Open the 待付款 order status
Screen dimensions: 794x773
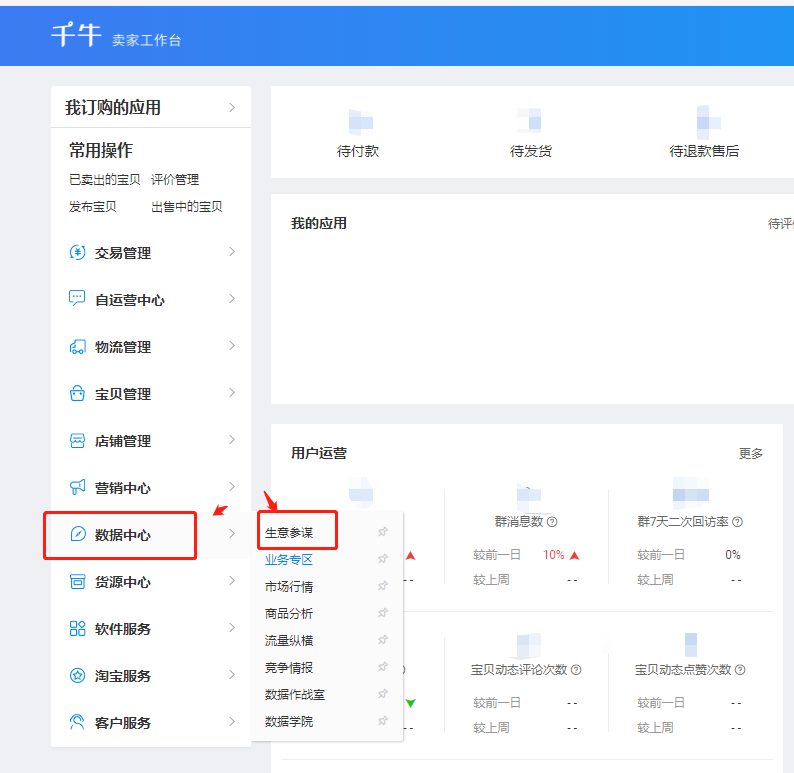point(358,151)
